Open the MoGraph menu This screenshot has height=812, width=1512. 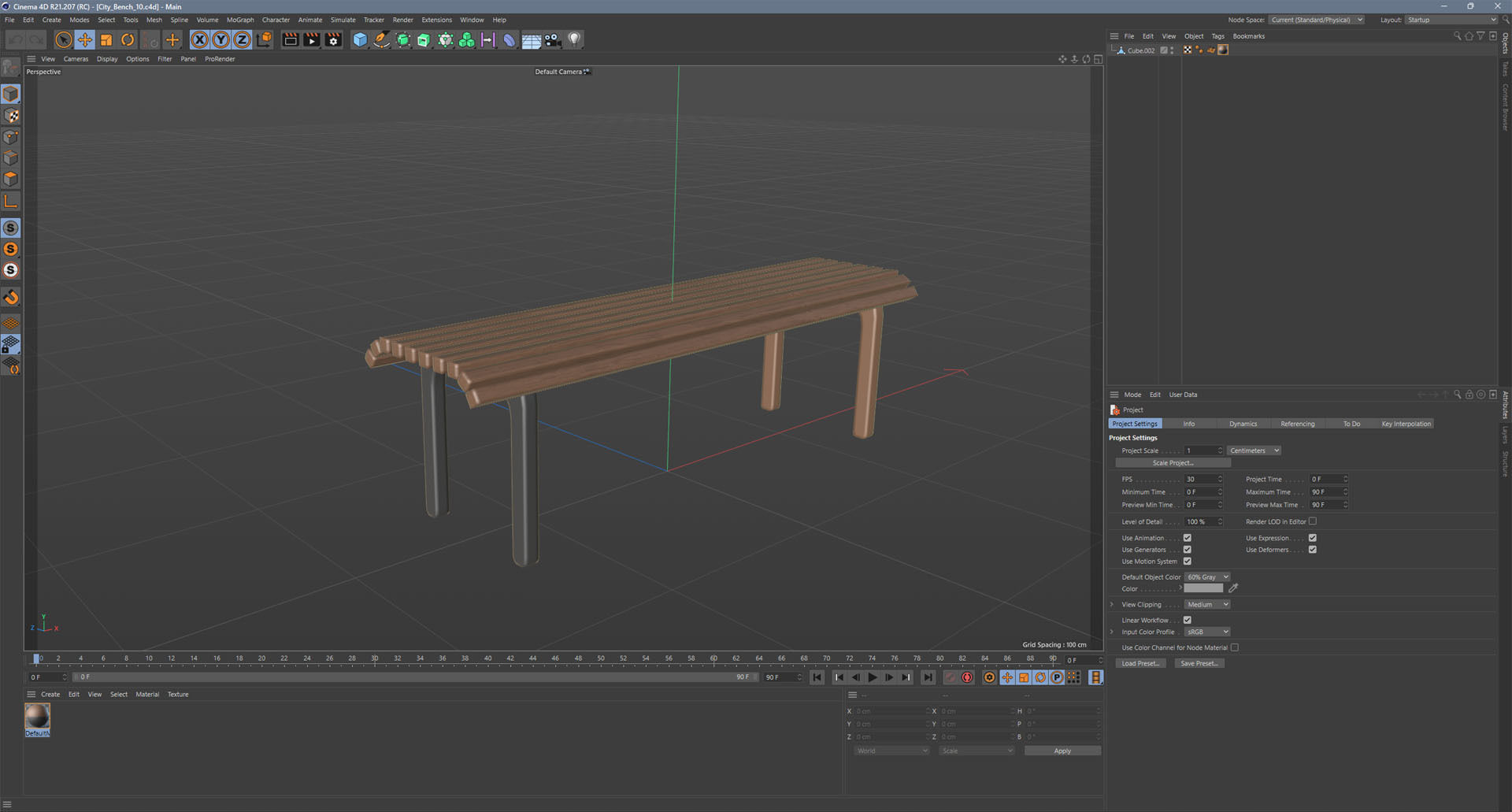pyautogui.click(x=240, y=20)
